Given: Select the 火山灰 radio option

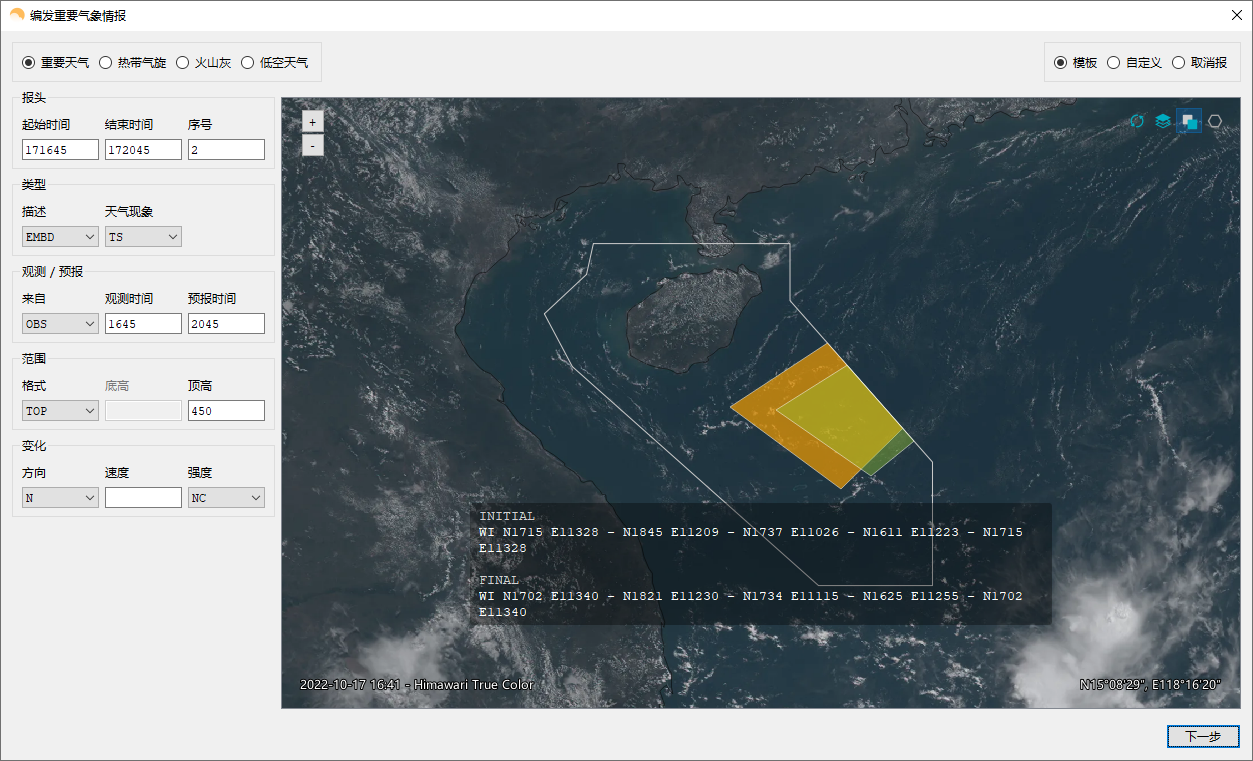Looking at the screenshot, I should (203, 62).
